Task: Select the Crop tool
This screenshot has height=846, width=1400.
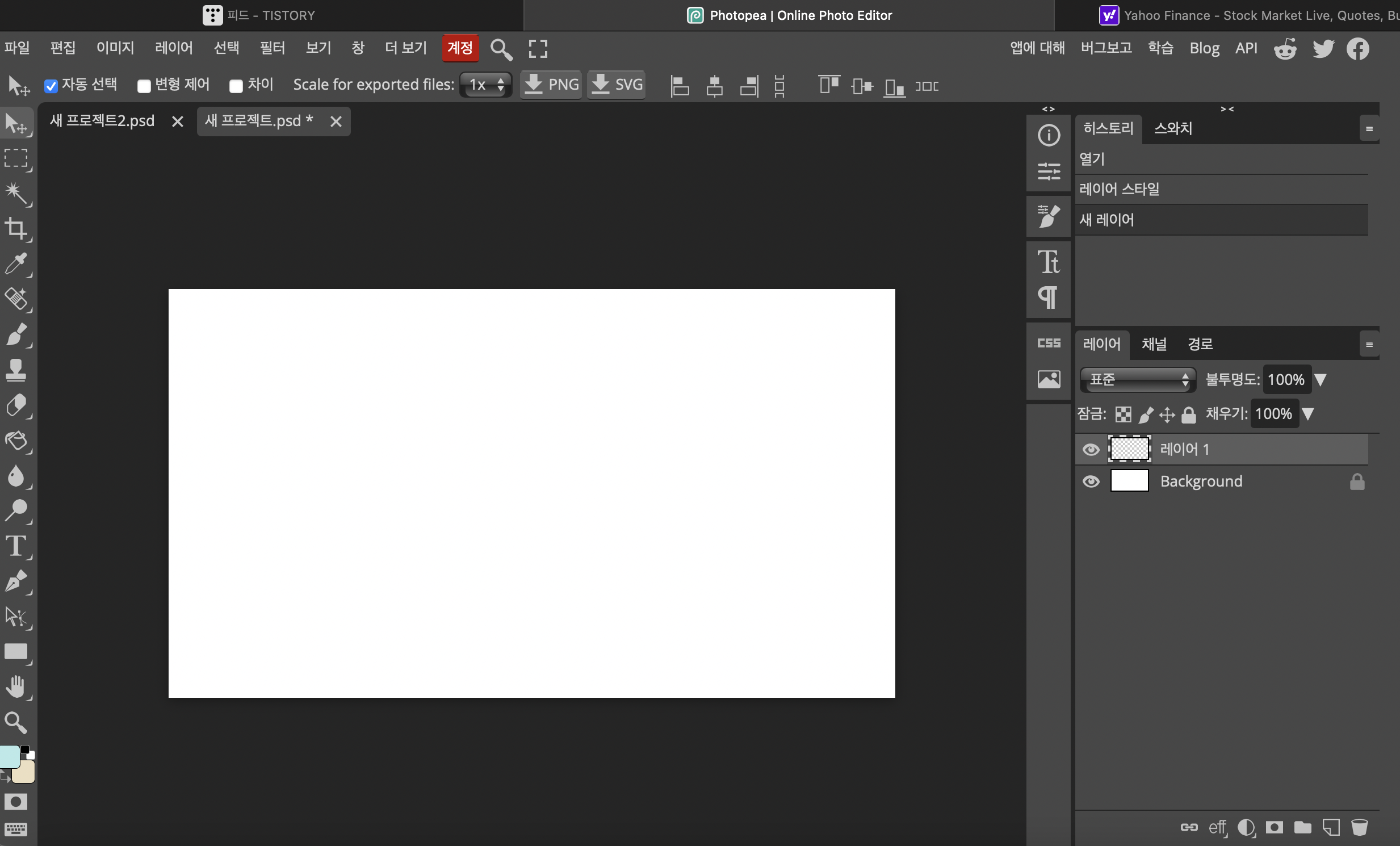Action: (16, 228)
